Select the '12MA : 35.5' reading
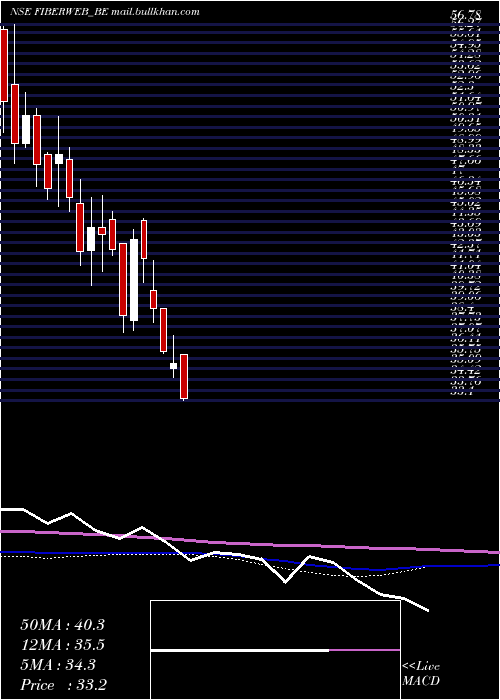This screenshot has width=500, height=700. pos(62,645)
